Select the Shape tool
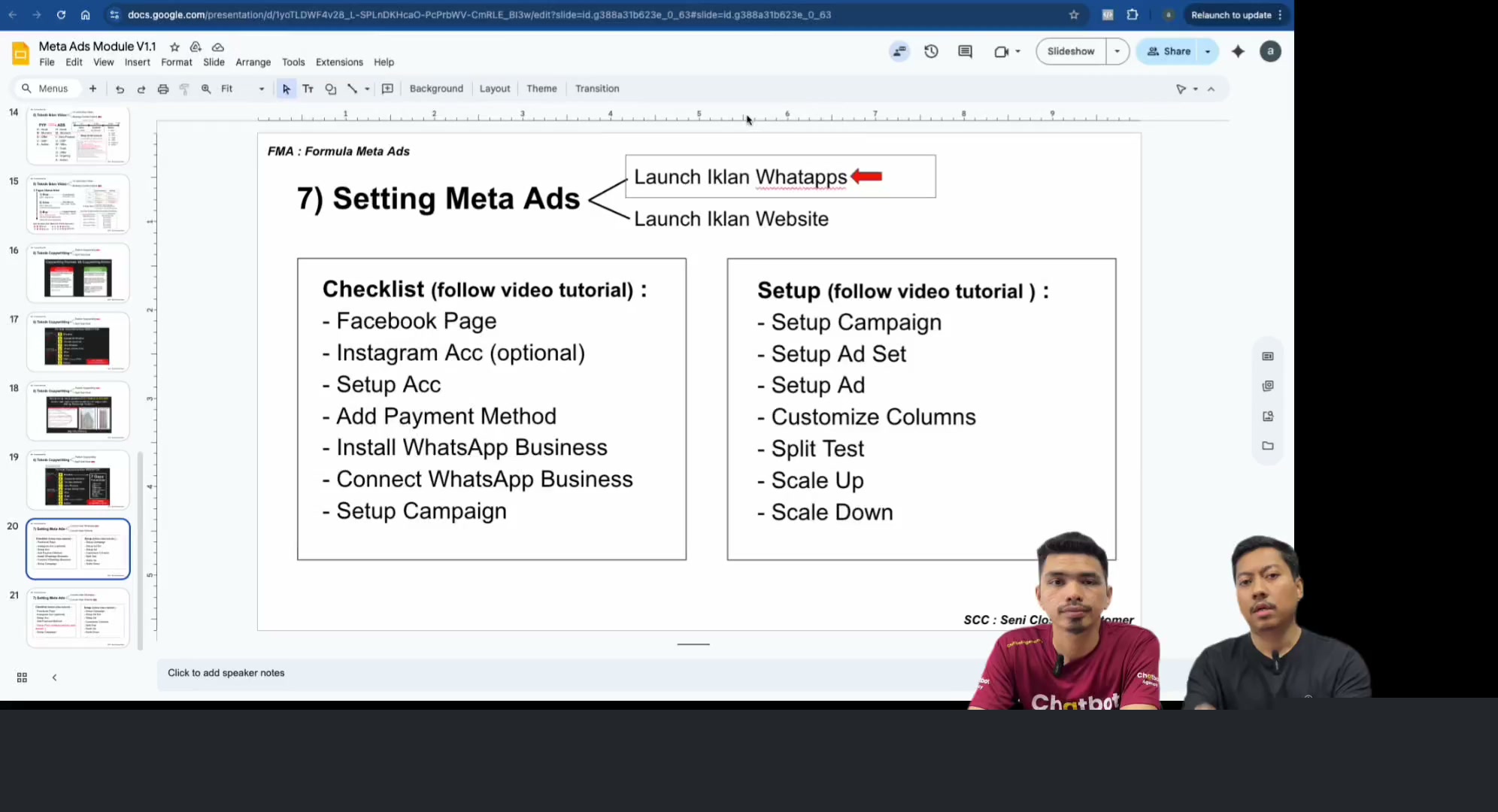The width and height of the screenshot is (1498, 812). [330, 89]
